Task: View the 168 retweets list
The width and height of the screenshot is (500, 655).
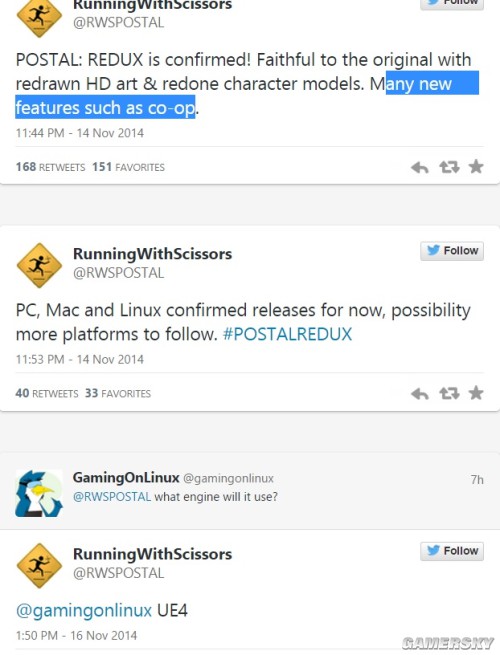Action: [x=50, y=167]
